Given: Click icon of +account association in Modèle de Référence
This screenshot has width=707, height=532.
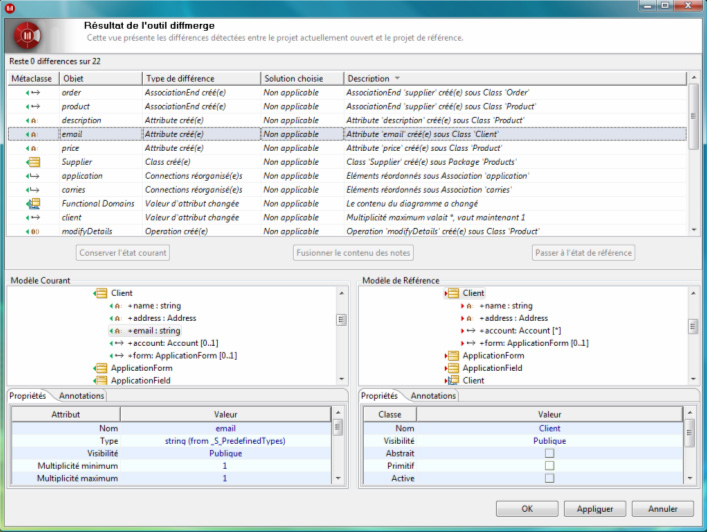Looking at the screenshot, I should click(468, 330).
